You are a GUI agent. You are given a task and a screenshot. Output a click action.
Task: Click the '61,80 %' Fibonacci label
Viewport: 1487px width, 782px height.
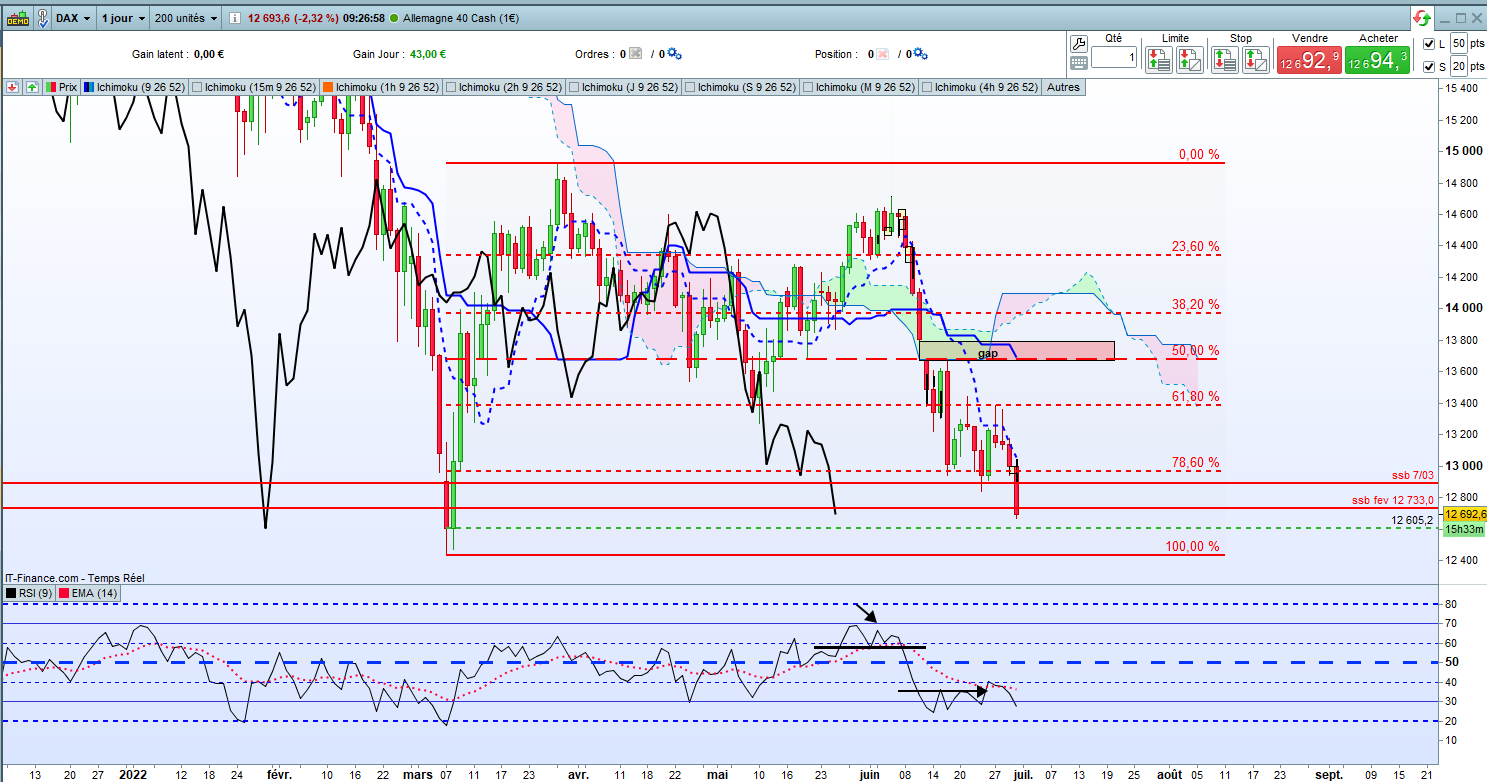(x=1195, y=397)
